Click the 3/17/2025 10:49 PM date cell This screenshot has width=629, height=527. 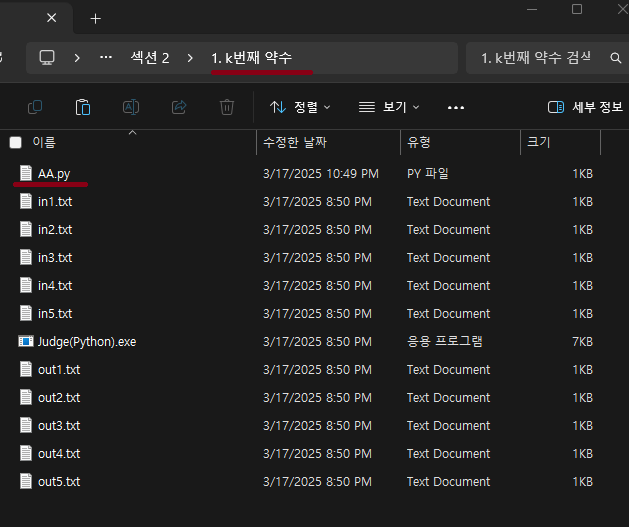point(321,174)
